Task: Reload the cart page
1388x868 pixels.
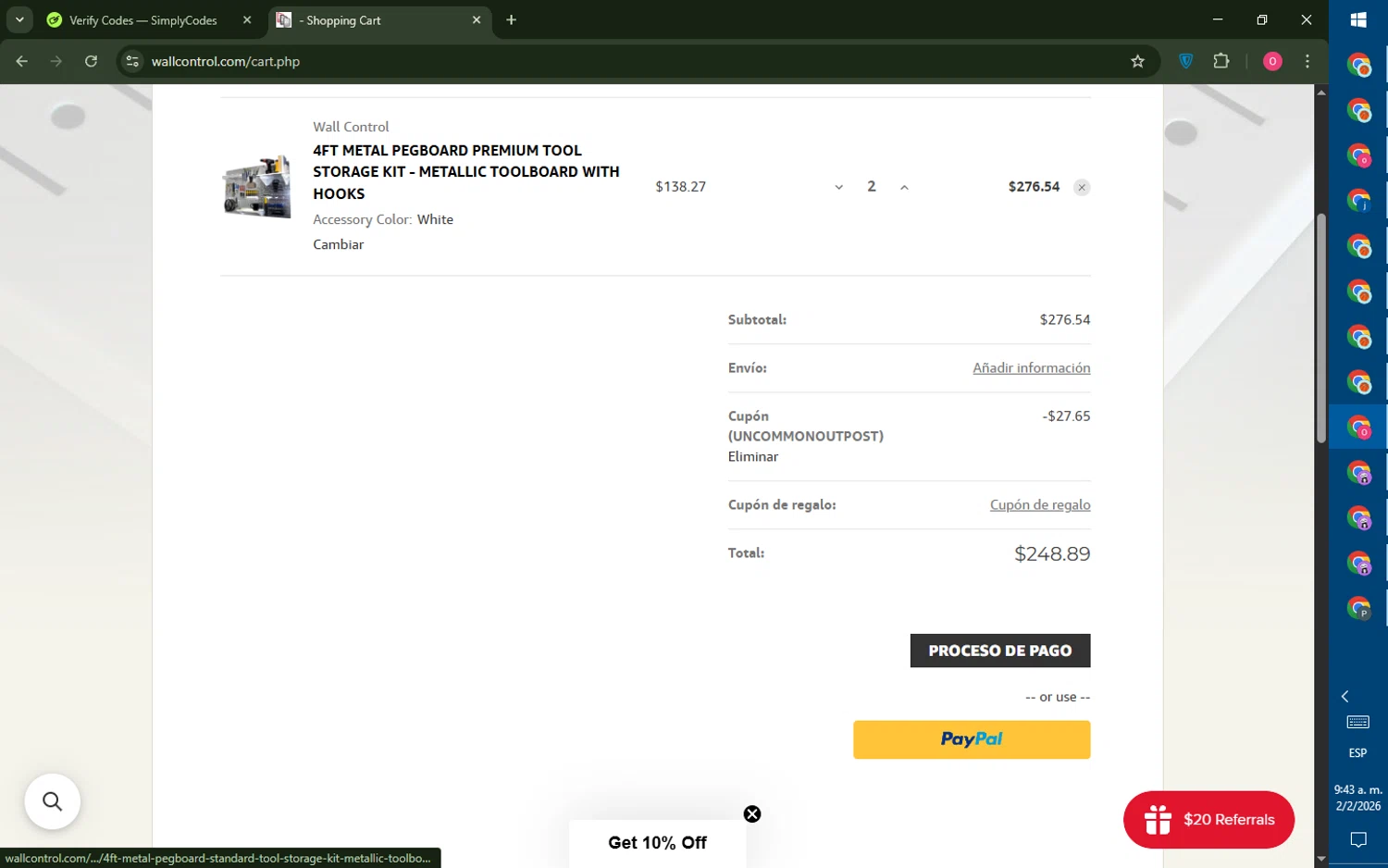Action: click(x=91, y=61)
